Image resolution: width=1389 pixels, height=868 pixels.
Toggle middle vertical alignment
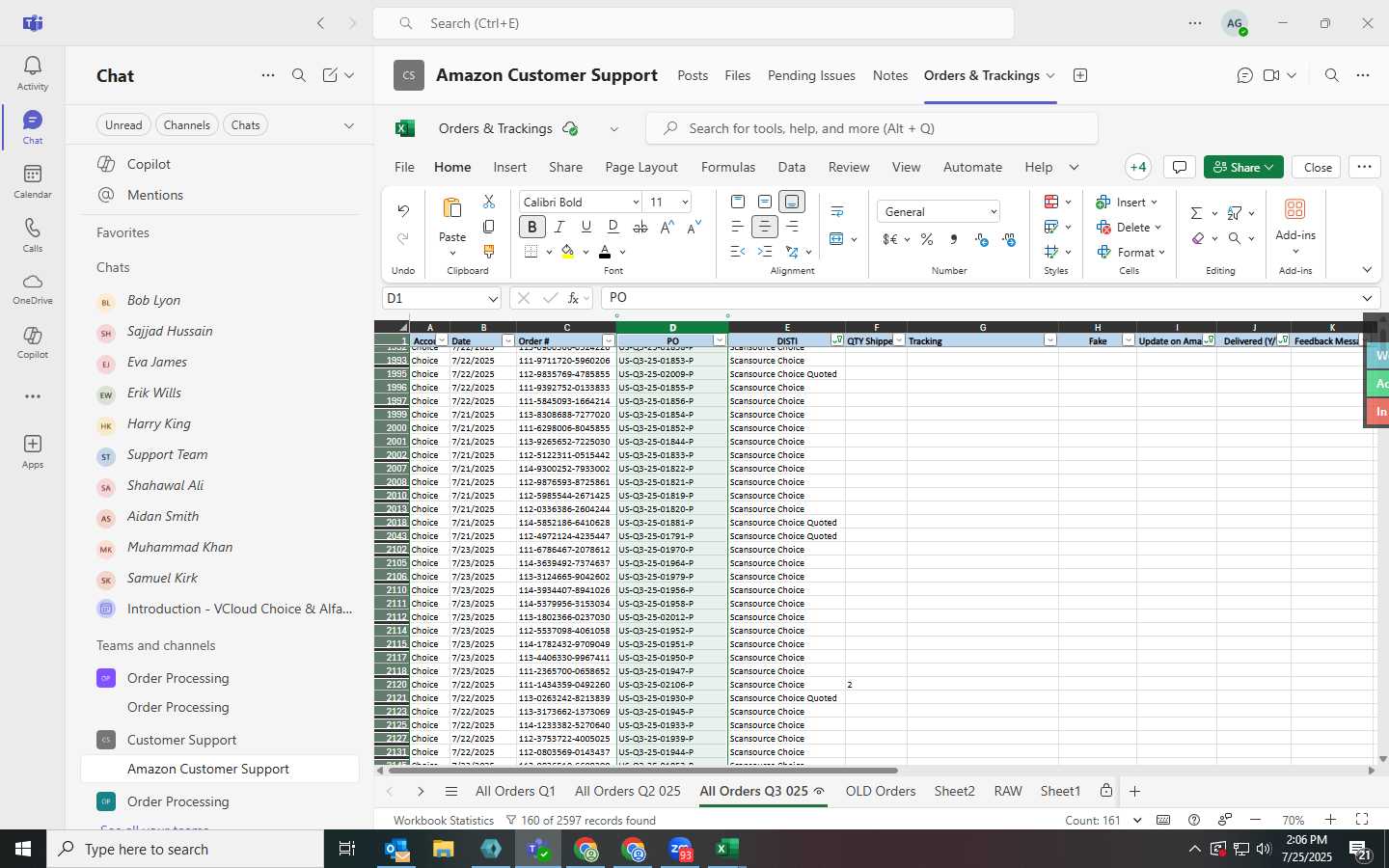point(765,202)
